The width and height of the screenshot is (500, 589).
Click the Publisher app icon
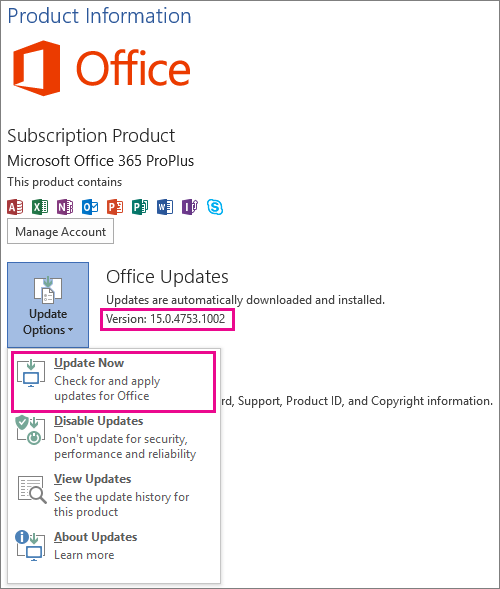pyautogui.click(x=140, y=207)
